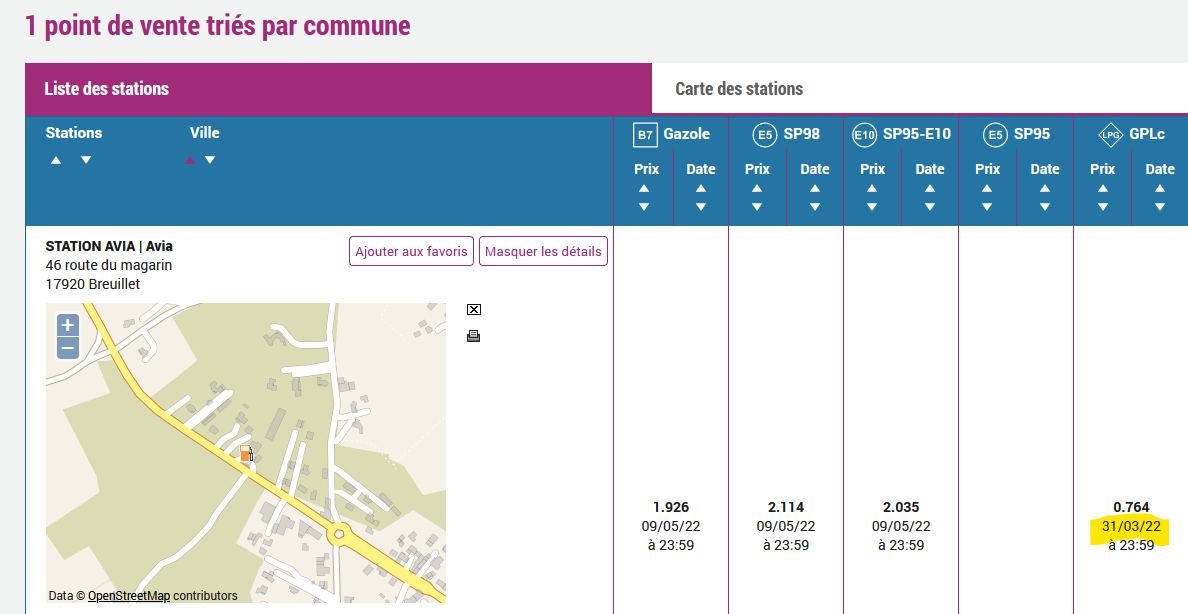This screenshot has width=1188, height=614.
Task: Click the printer icon beside the map
Action: pos(474,336)
